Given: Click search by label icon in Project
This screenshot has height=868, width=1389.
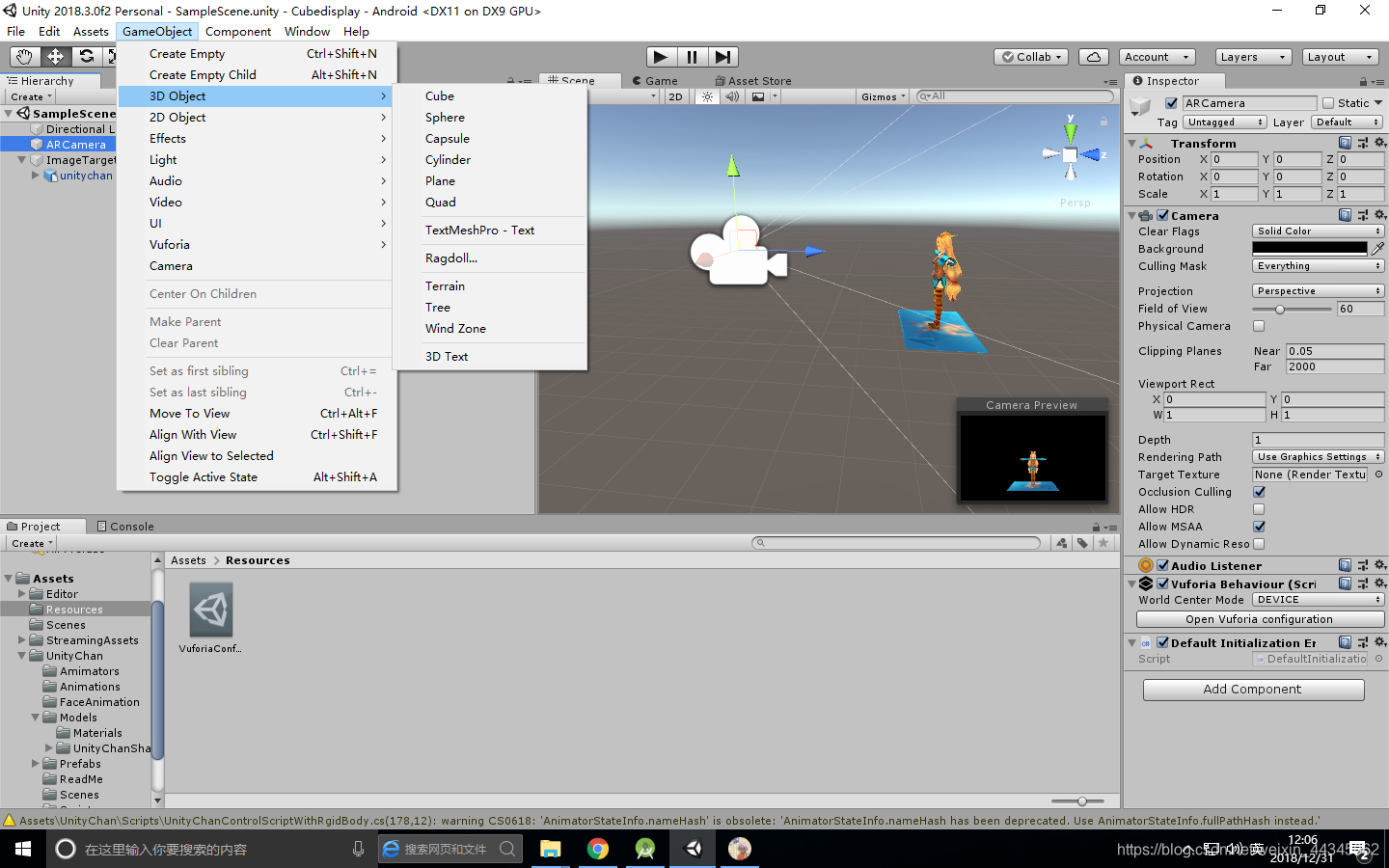Looking at the screenshot, I should click(1082, 543).
